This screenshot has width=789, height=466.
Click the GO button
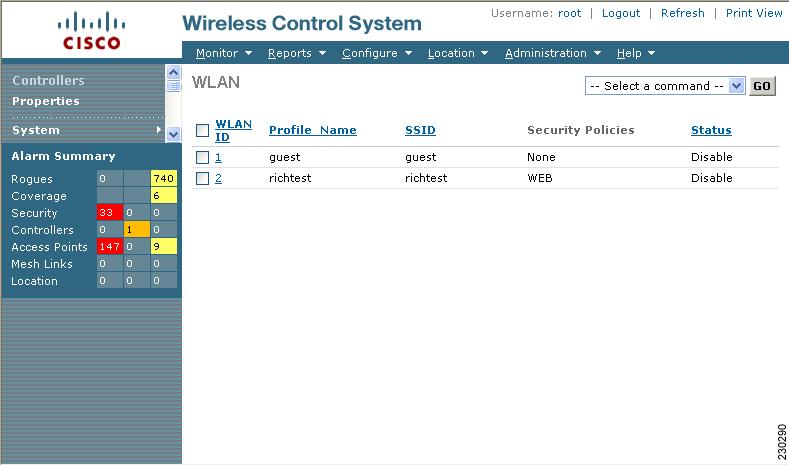(762, 86)
